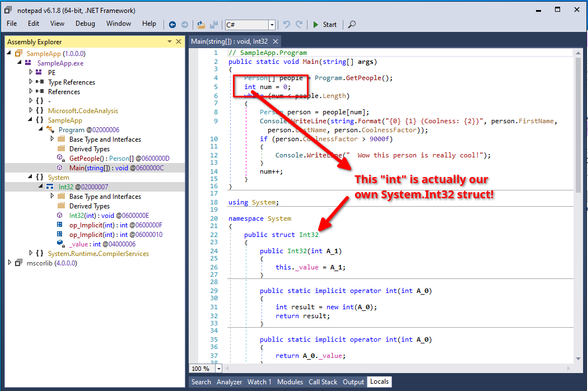Screen dimensions: 588x391
Task: Click the green Start debugging button
Action: click(x=325, y=25)
